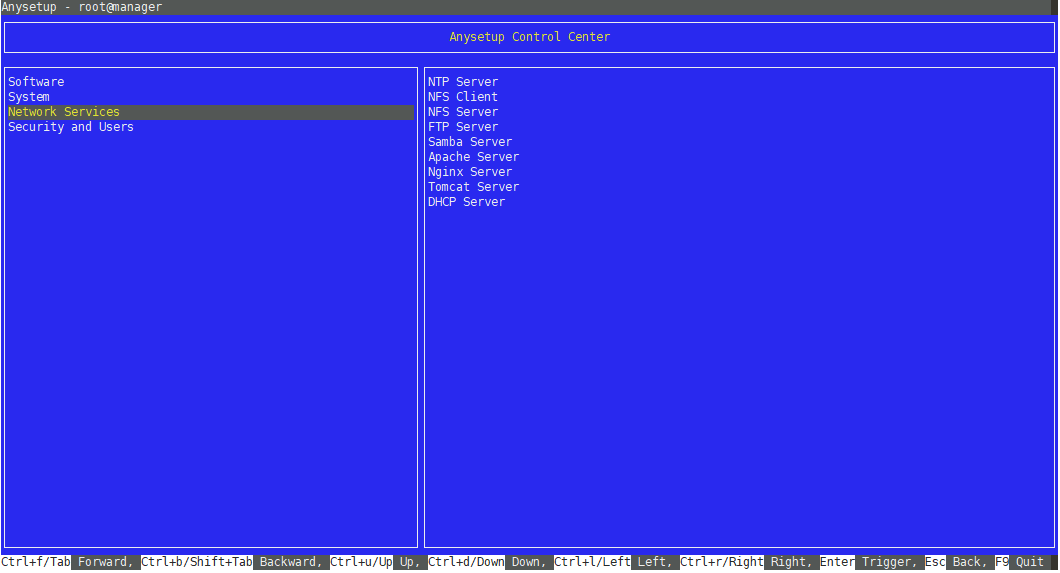Open the System category
This screenshot has width=1060, height=573.
tap(29, 97)
